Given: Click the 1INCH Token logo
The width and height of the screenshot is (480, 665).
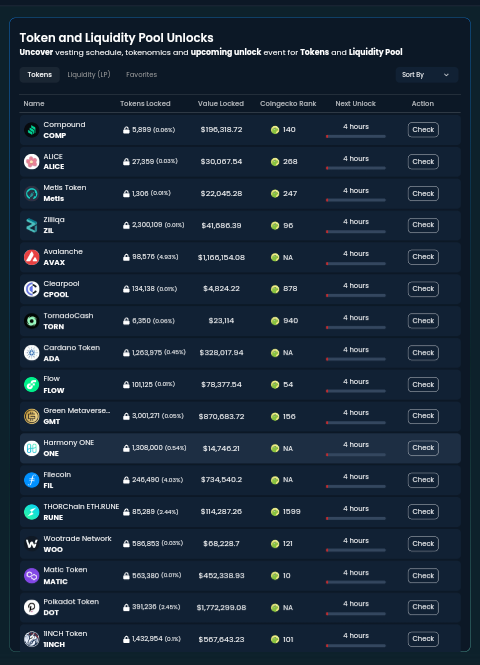Looking at the screenshot, I should 31,639.
